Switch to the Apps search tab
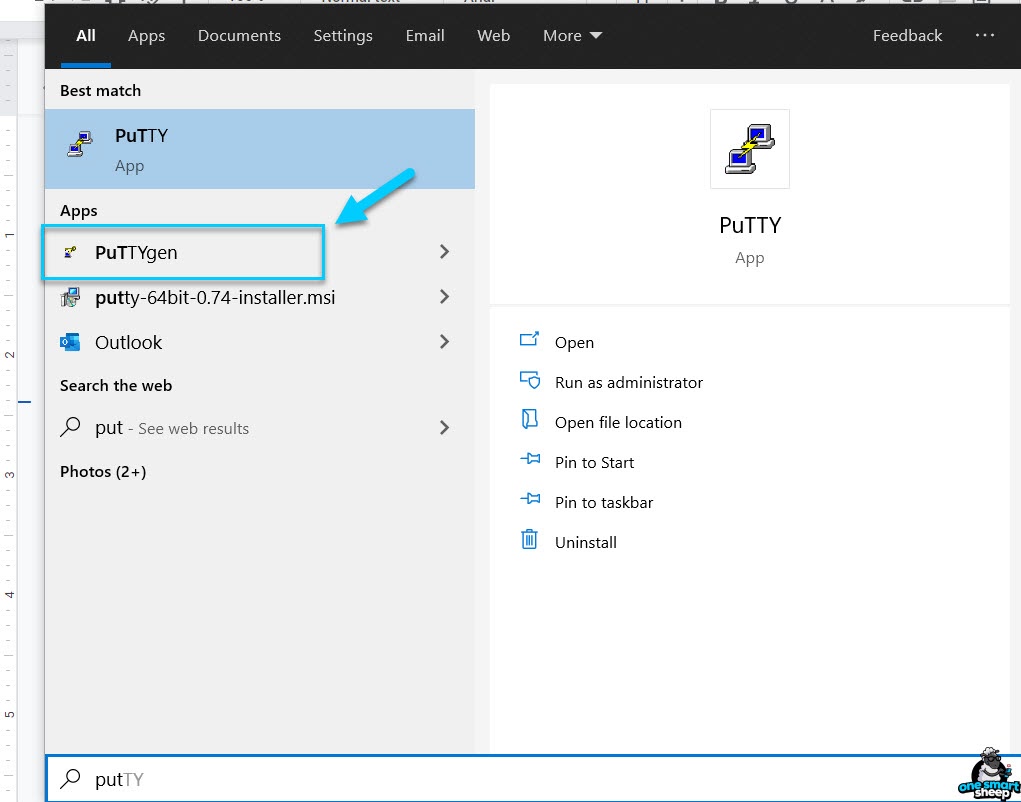 pos(147,36)
